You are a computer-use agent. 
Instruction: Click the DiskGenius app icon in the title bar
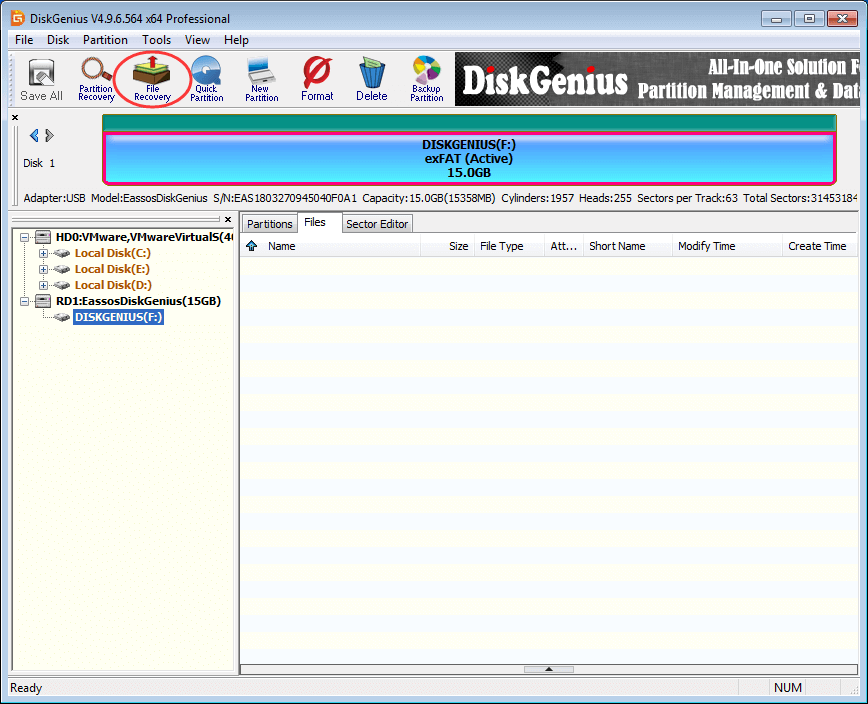[18, 18]
